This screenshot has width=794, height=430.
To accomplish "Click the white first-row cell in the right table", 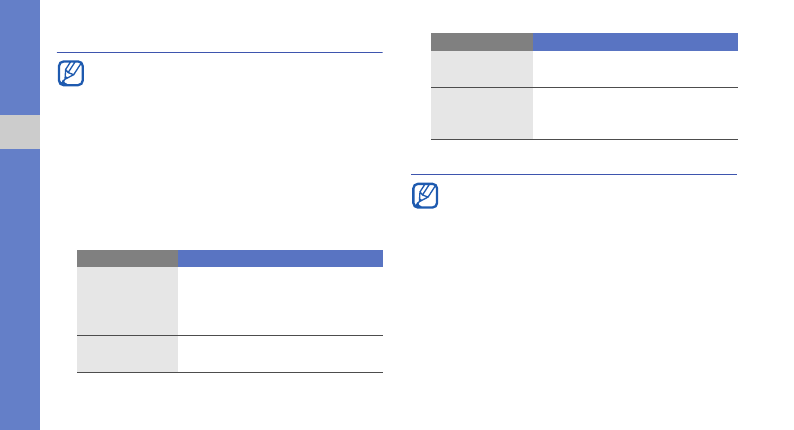I will coord(635,69).
